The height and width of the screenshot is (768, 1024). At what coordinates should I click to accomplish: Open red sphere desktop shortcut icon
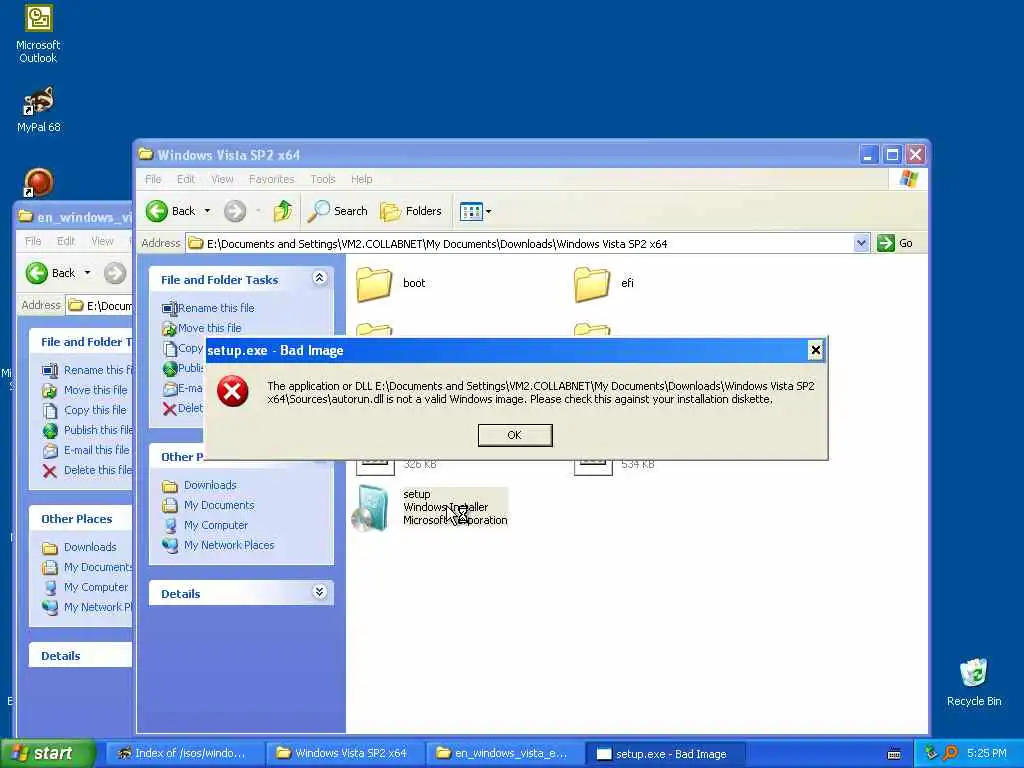(x=39, y=182)
